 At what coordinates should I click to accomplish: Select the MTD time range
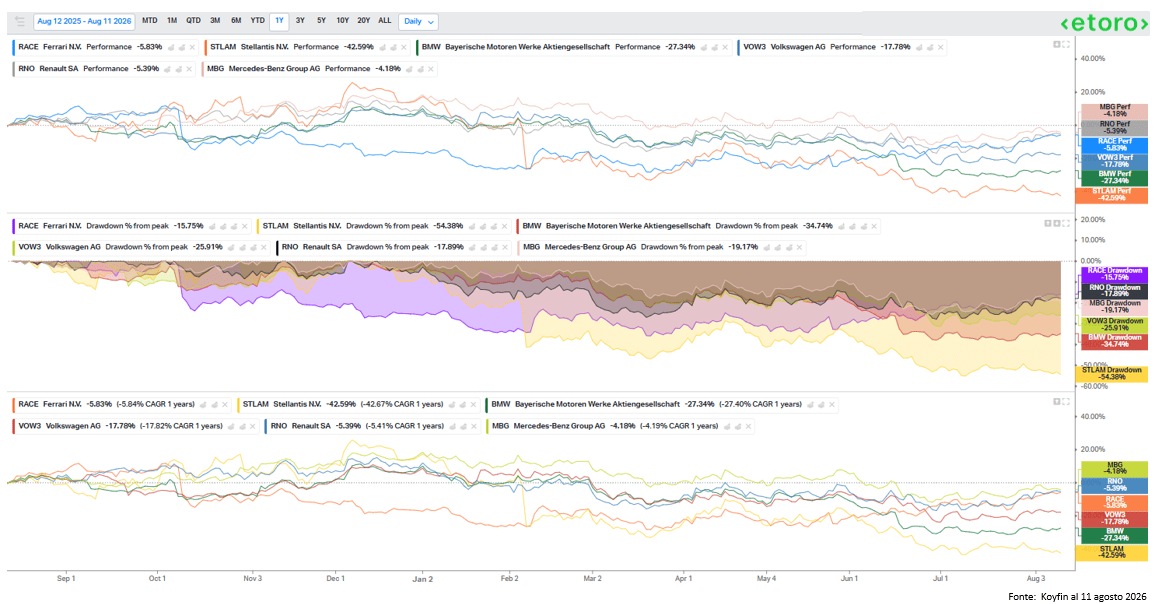149,21
